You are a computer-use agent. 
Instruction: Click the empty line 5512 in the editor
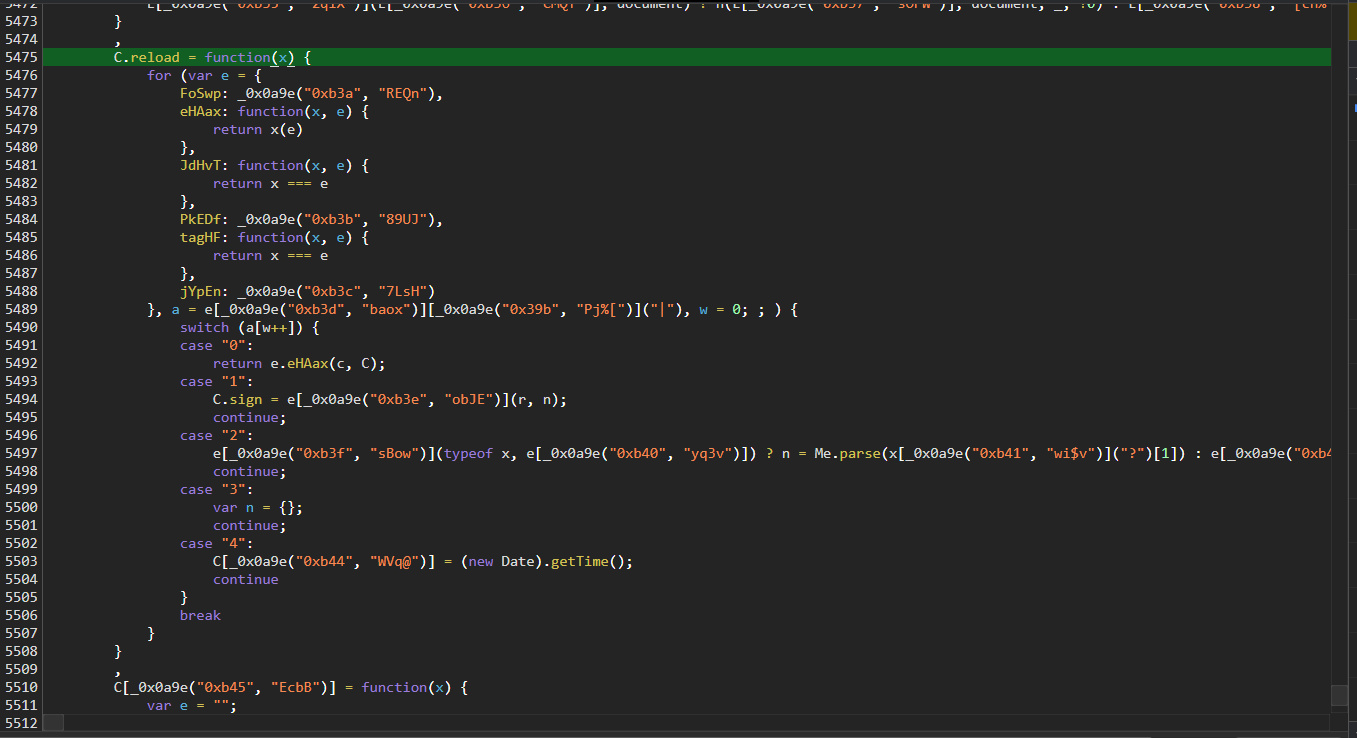click(x=687, y=723)
